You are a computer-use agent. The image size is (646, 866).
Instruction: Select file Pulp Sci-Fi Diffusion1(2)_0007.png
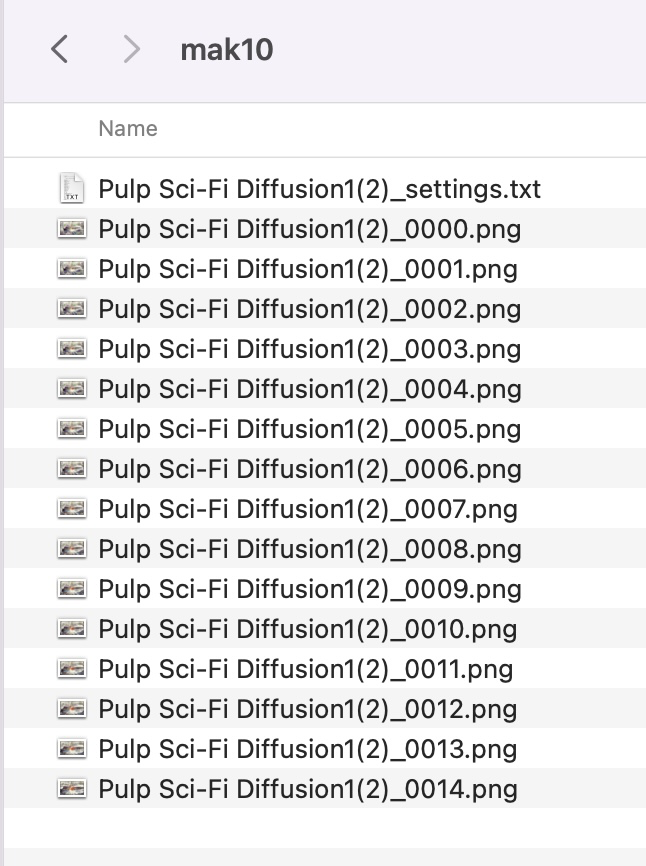[308, 510]
